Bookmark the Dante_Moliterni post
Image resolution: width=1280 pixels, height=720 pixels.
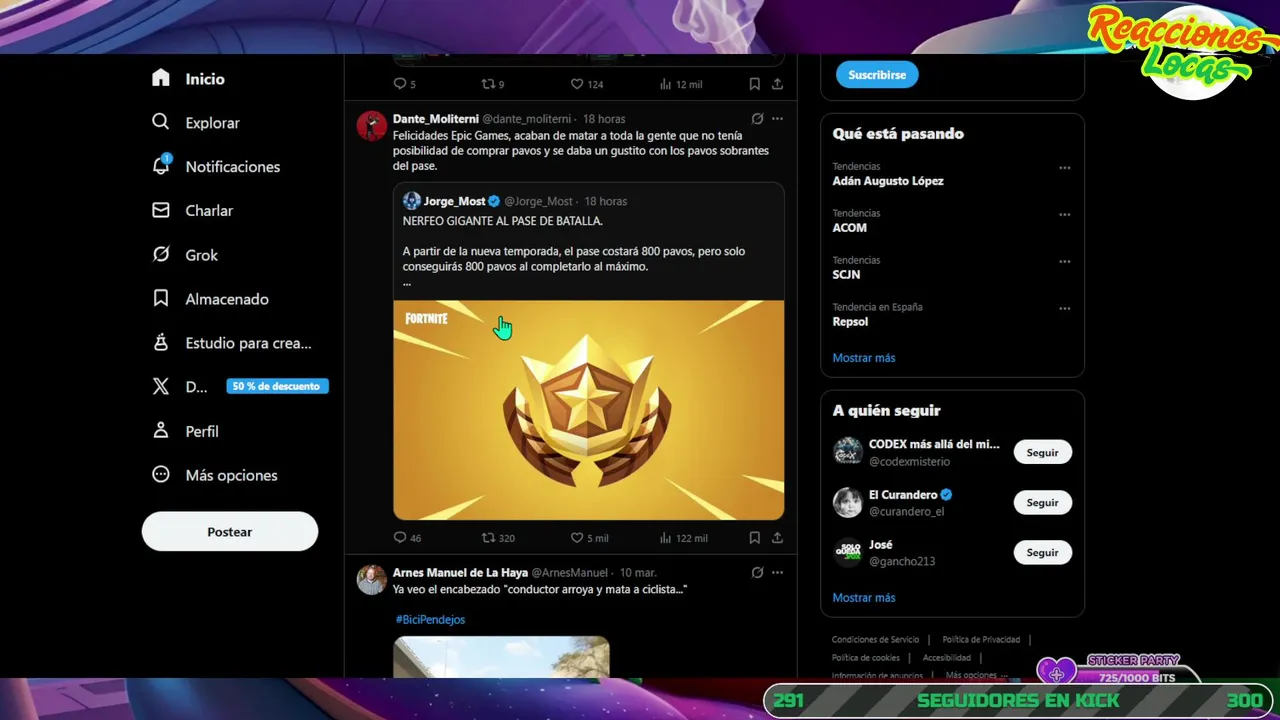[x=754, y=538]
